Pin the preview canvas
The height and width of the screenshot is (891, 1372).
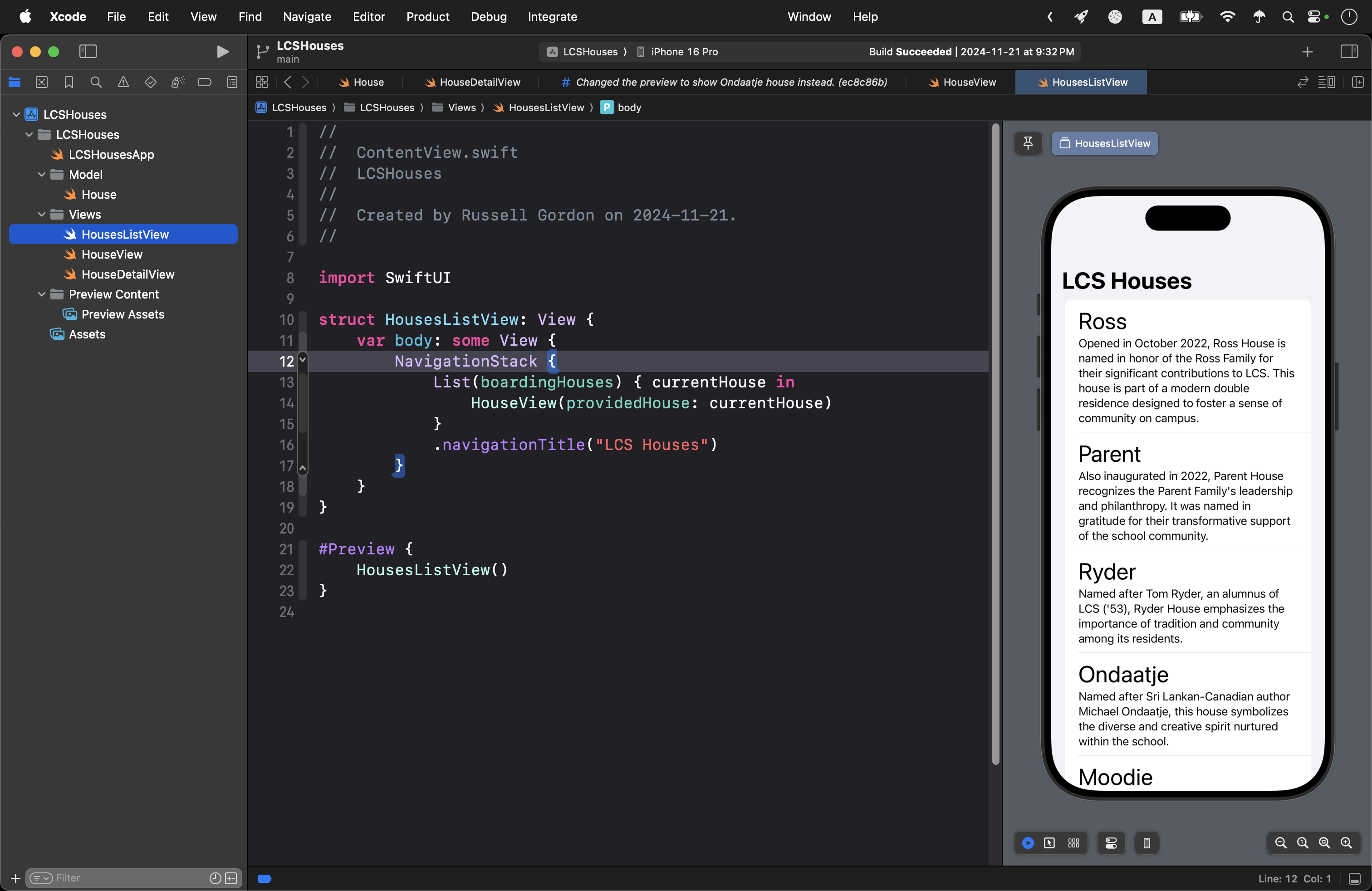[1028, 143]
